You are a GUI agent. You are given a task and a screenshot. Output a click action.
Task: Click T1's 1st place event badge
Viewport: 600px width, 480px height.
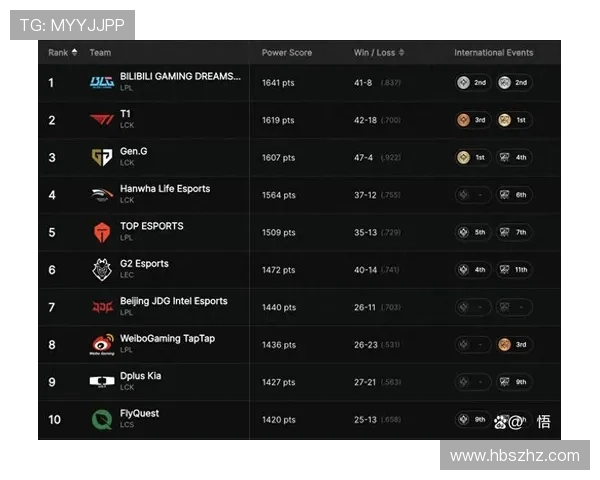(513, 120)
